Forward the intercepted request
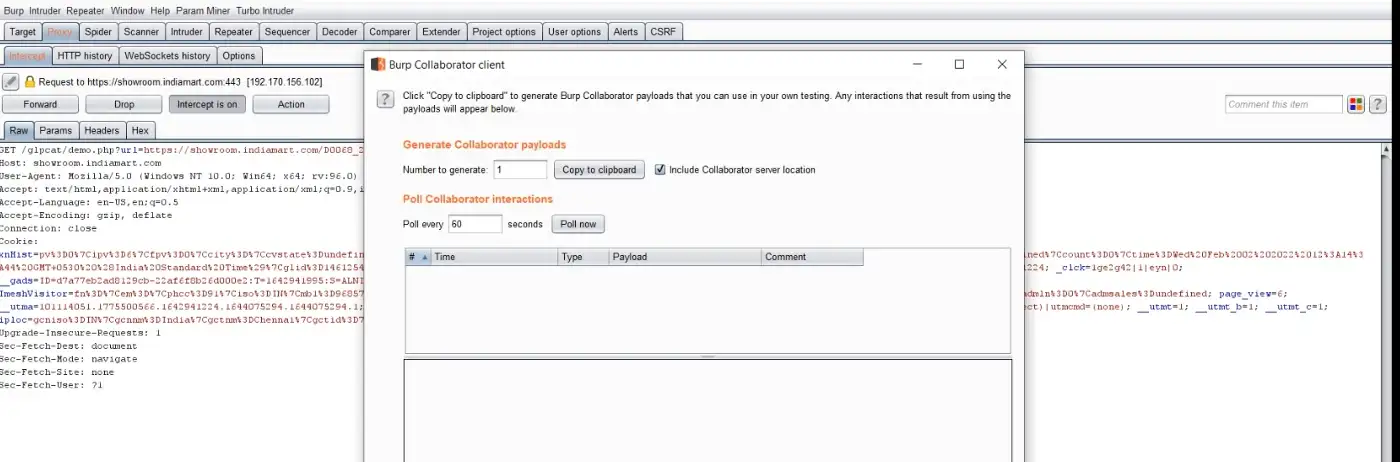 (40, 104)
